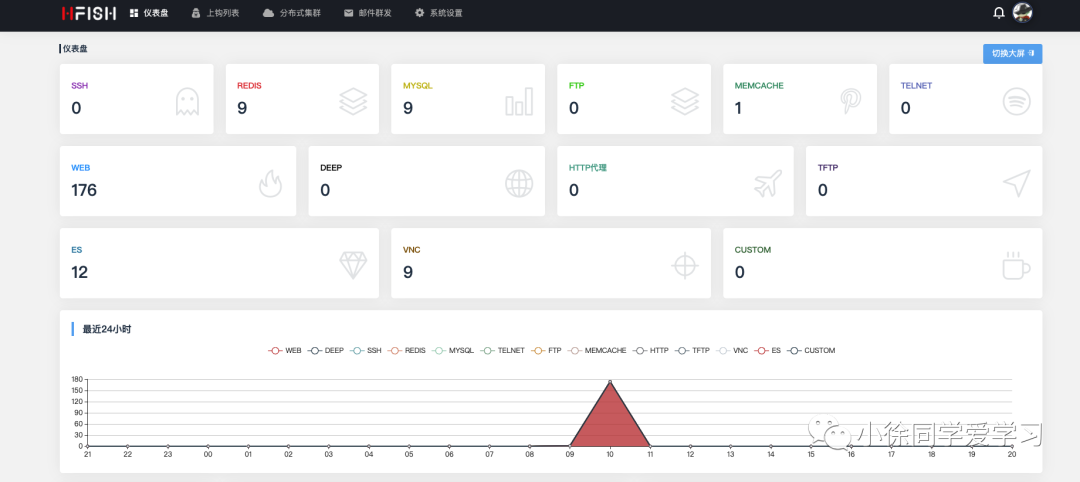Click the coffee cup icon on CUSTOM card
Screen dimensions: 1080x482
(1017, 265)
